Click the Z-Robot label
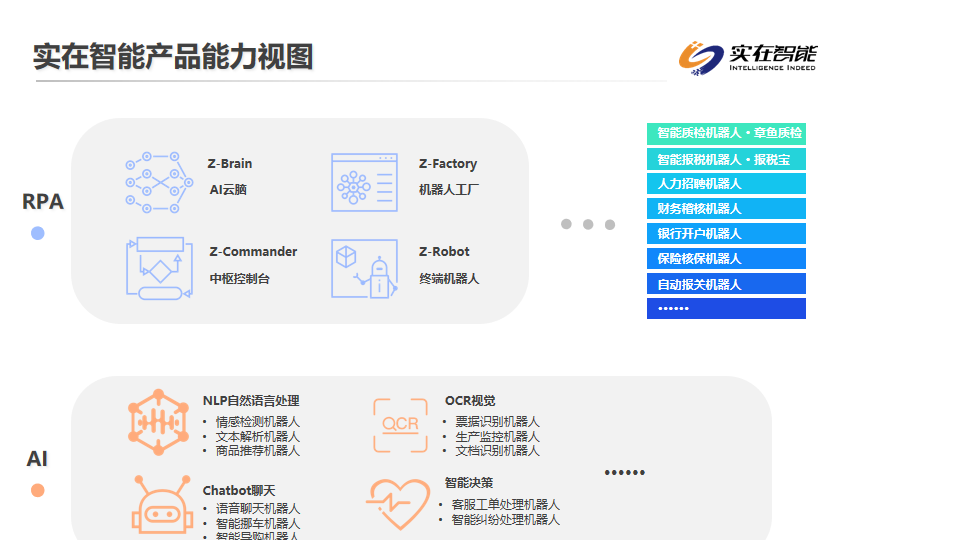Screen dimensions: 960x540 [x=444, y=252]
